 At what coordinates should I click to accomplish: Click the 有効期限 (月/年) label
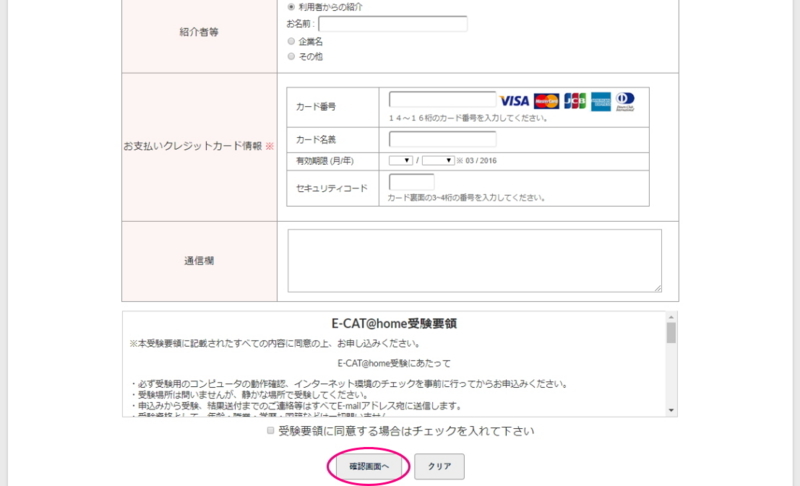tap(324, 161)
